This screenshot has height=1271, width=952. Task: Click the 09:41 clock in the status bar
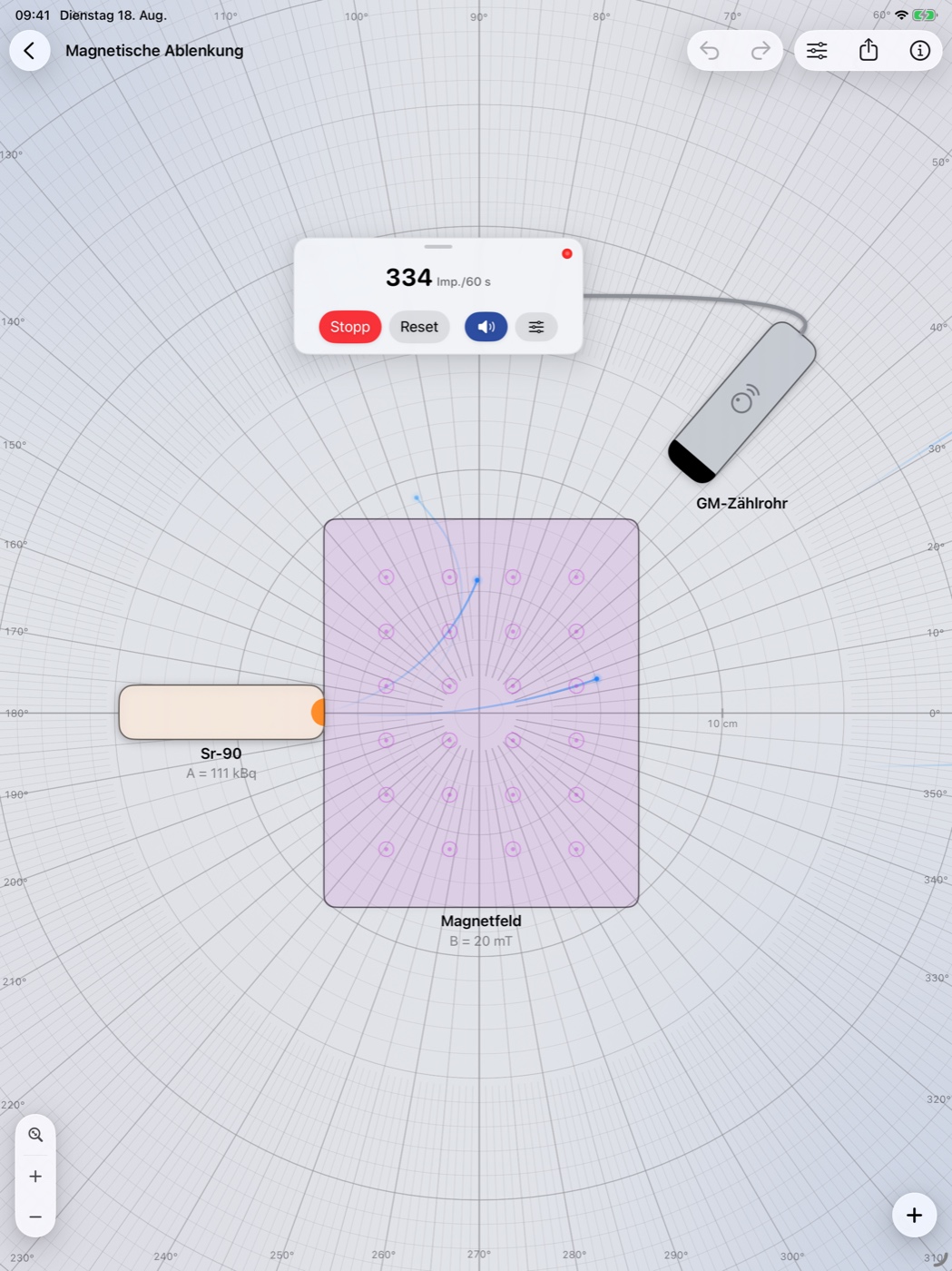point(33,15)
